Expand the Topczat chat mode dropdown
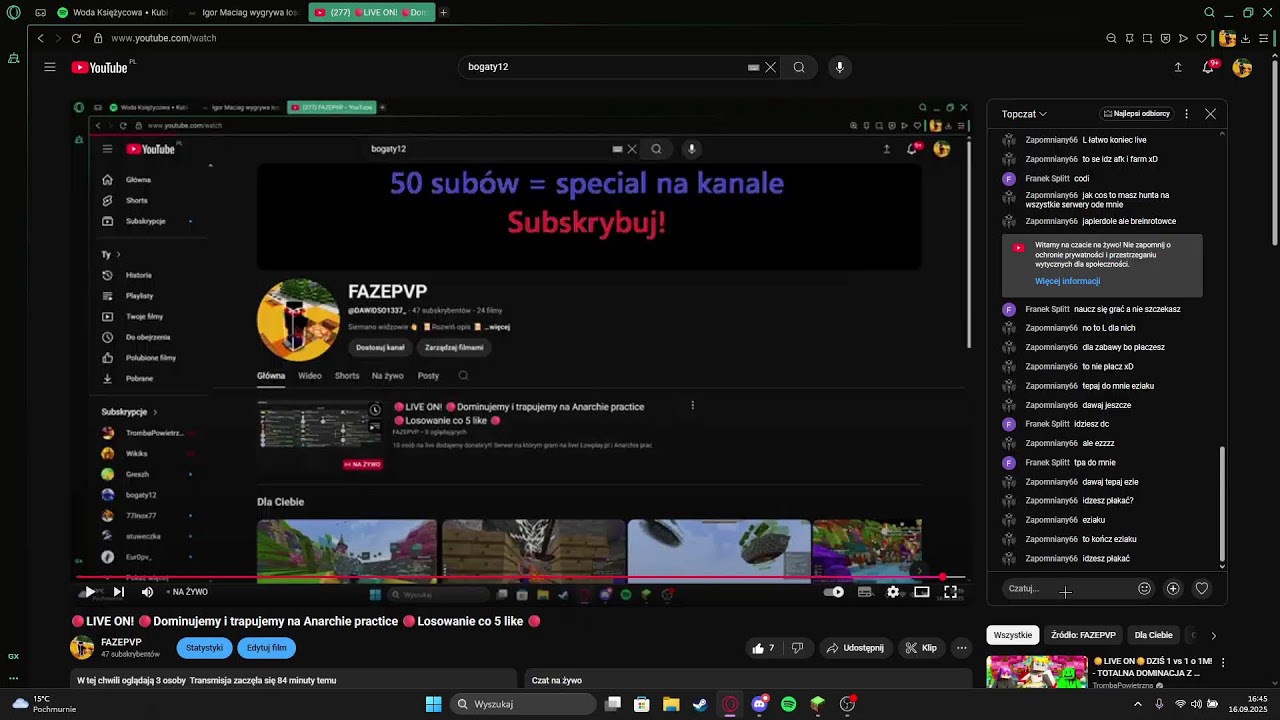 tap(1024, 114)
